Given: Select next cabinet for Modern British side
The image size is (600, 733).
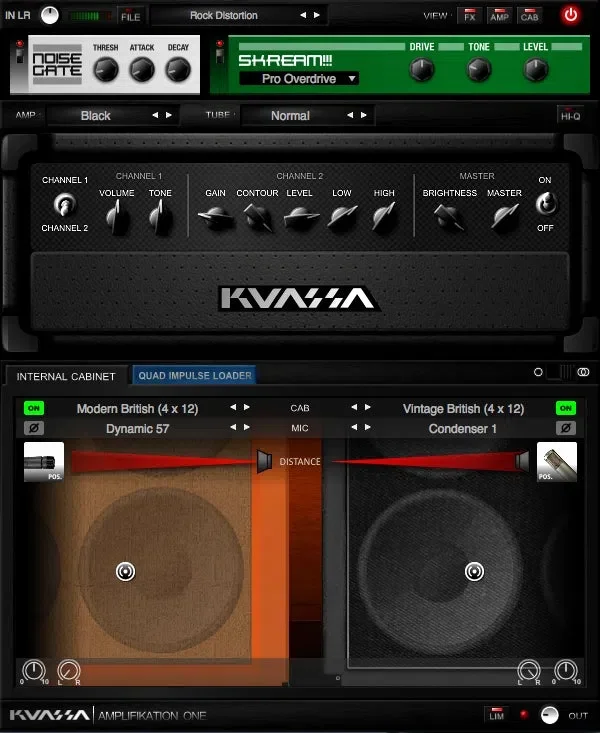Looking at the screenshot, I should coord(246,407).
